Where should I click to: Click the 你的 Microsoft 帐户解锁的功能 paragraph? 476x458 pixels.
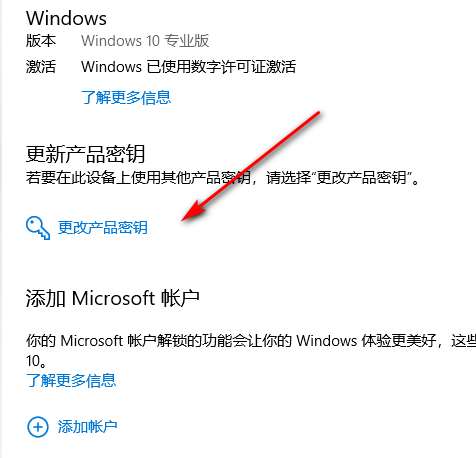tap(251, 341)
